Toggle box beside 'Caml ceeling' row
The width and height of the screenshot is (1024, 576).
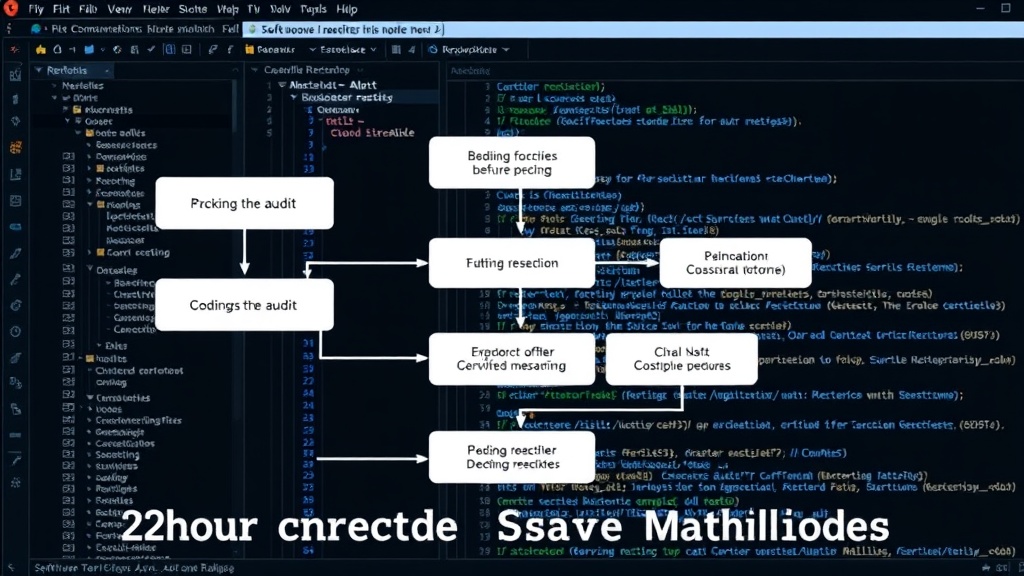[x=69, y=252]
